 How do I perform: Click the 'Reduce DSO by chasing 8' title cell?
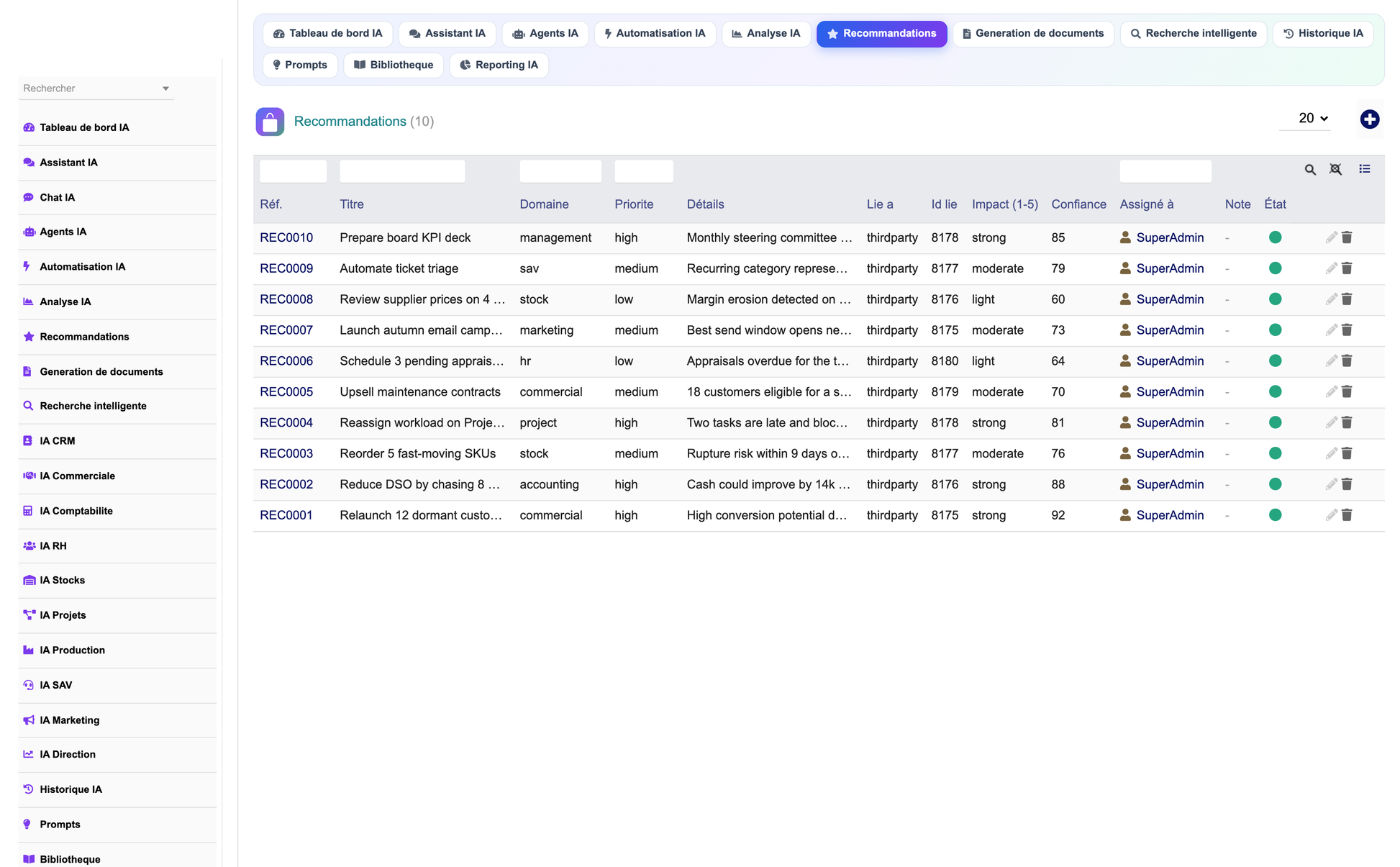pos(420,485)
